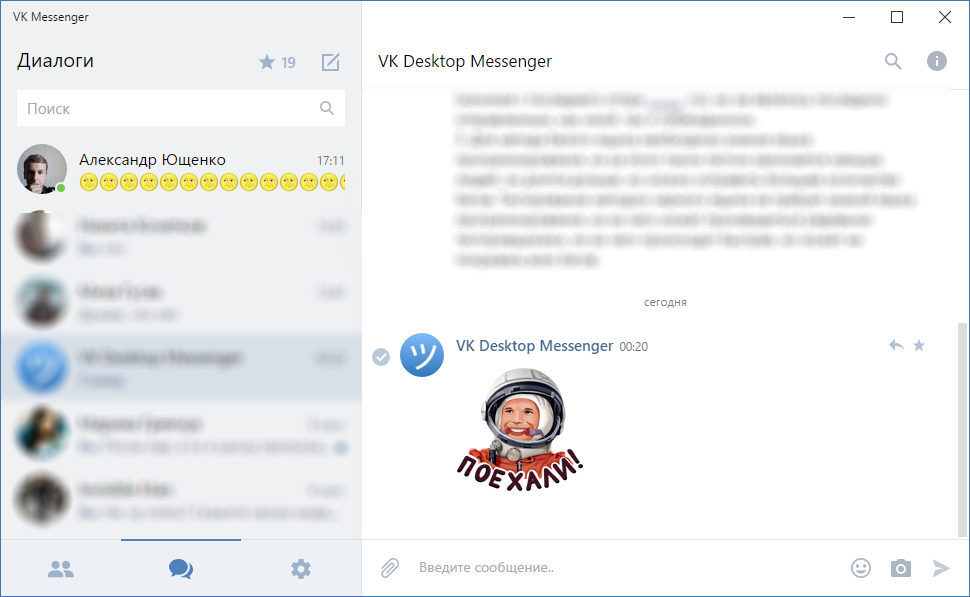The image size is (970, 597).
Task: Toggle the message selection checkmark circle
Action: 381,357
